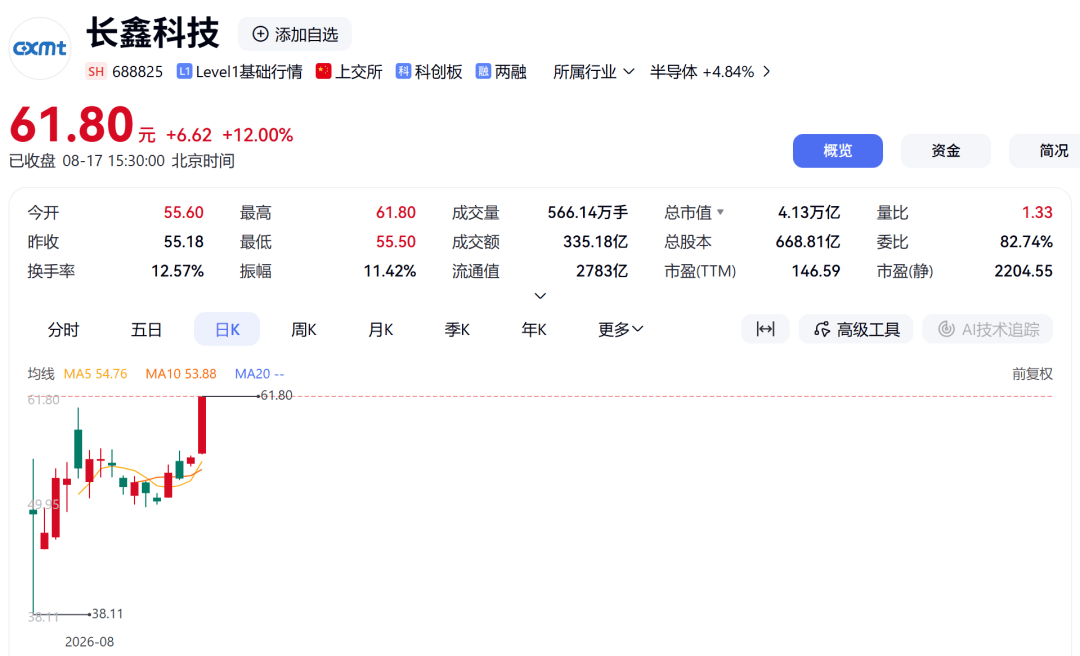The height and width of the screenshot is (656, 1080).
Task: Click the 流通值 value 2783亿
Action: (601, 271)
